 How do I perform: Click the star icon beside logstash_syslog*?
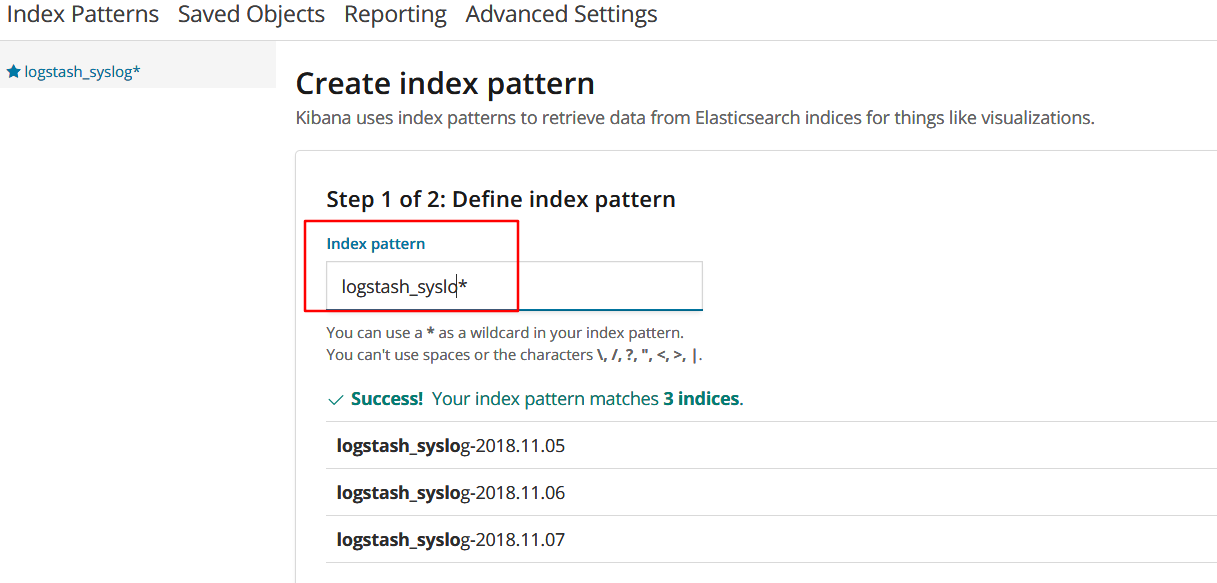(13, 72)
